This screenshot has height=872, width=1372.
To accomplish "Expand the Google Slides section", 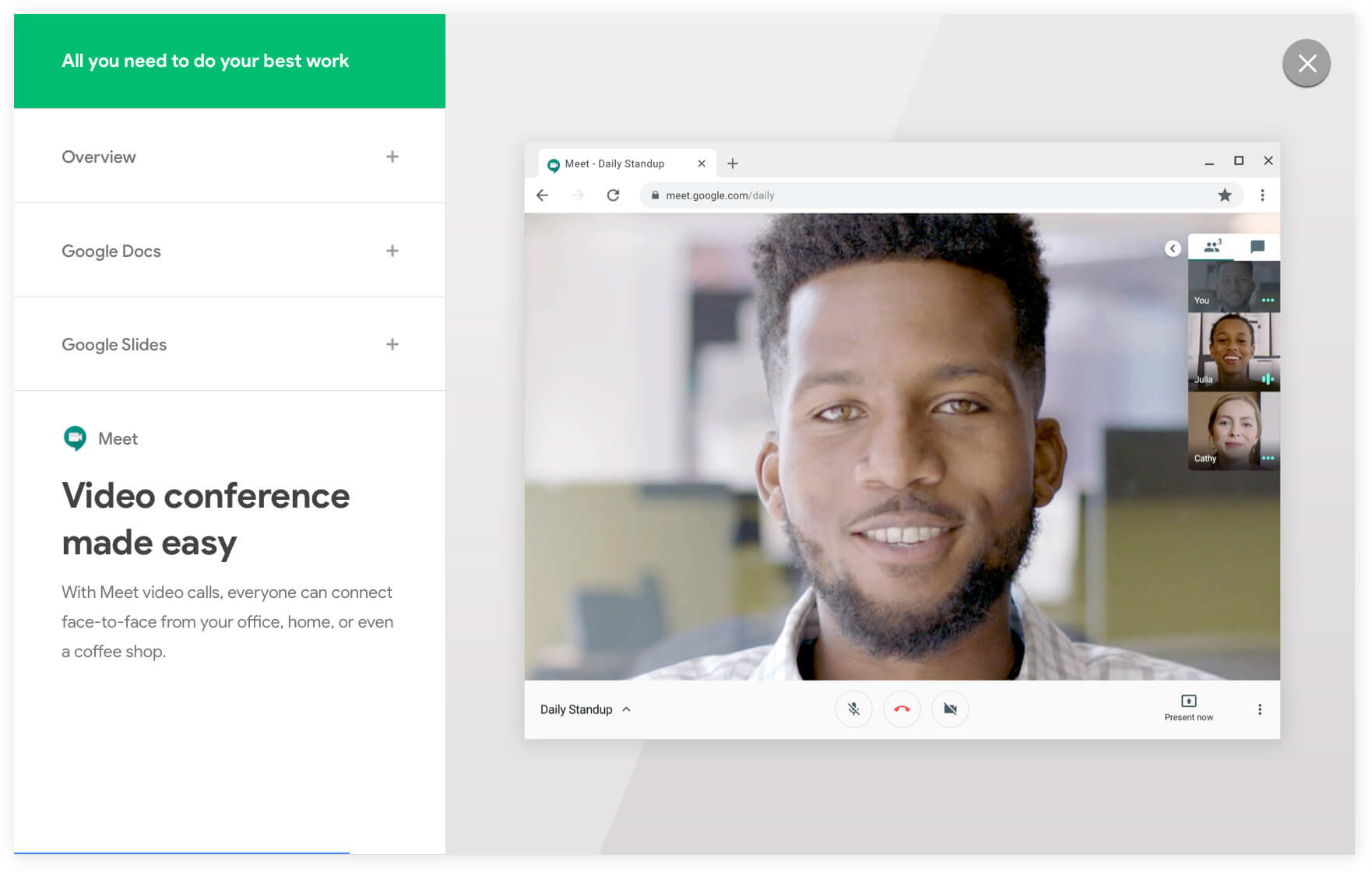I will (x=230, y=344).
